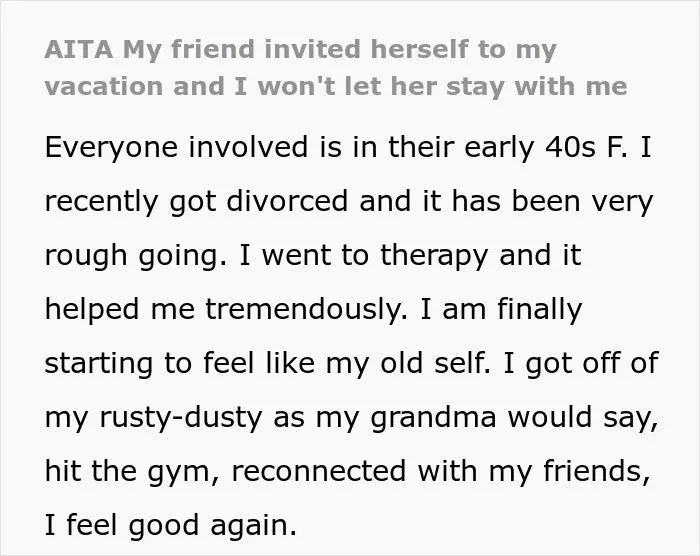Click the word "grandma" in the text
The image size is (700, 556).
pyautogui.click(x=433, y=418)
